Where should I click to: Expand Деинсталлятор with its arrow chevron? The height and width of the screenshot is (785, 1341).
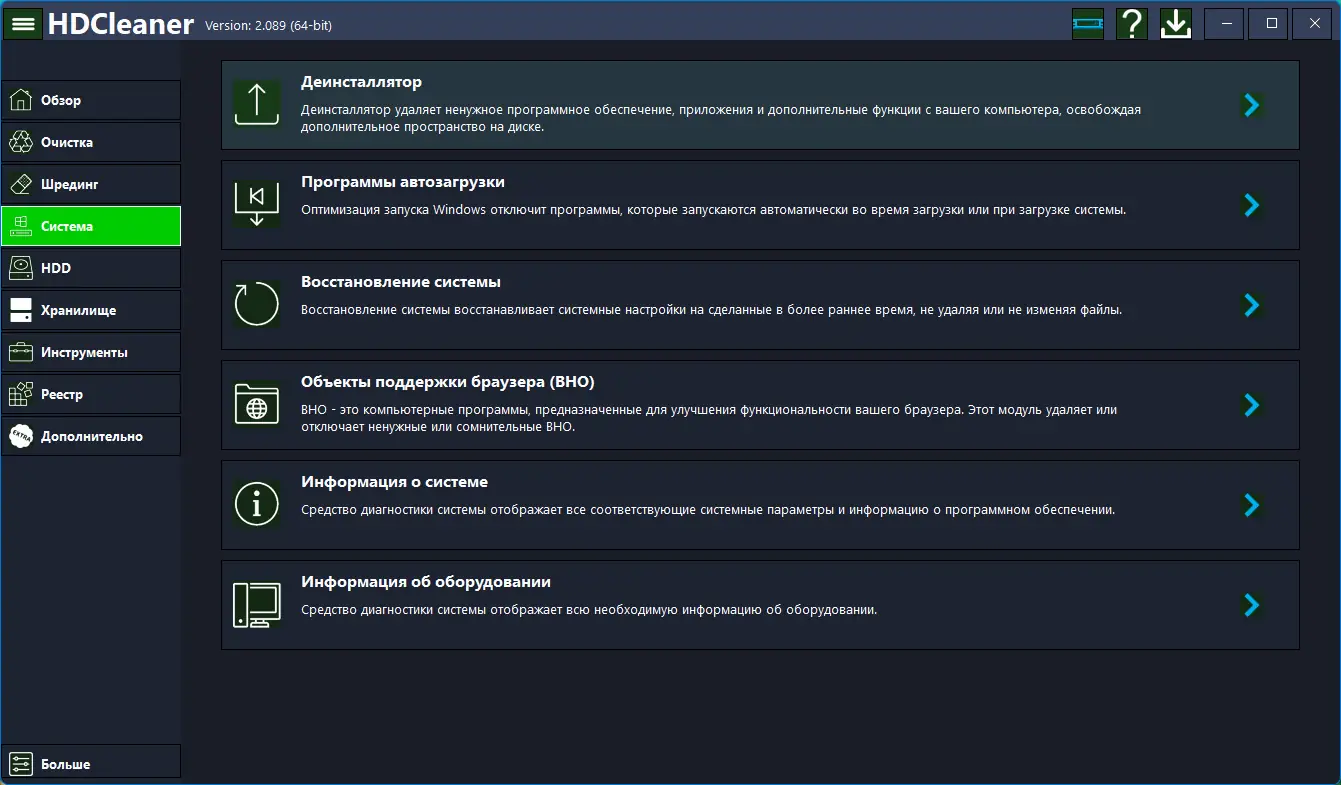1251,105
